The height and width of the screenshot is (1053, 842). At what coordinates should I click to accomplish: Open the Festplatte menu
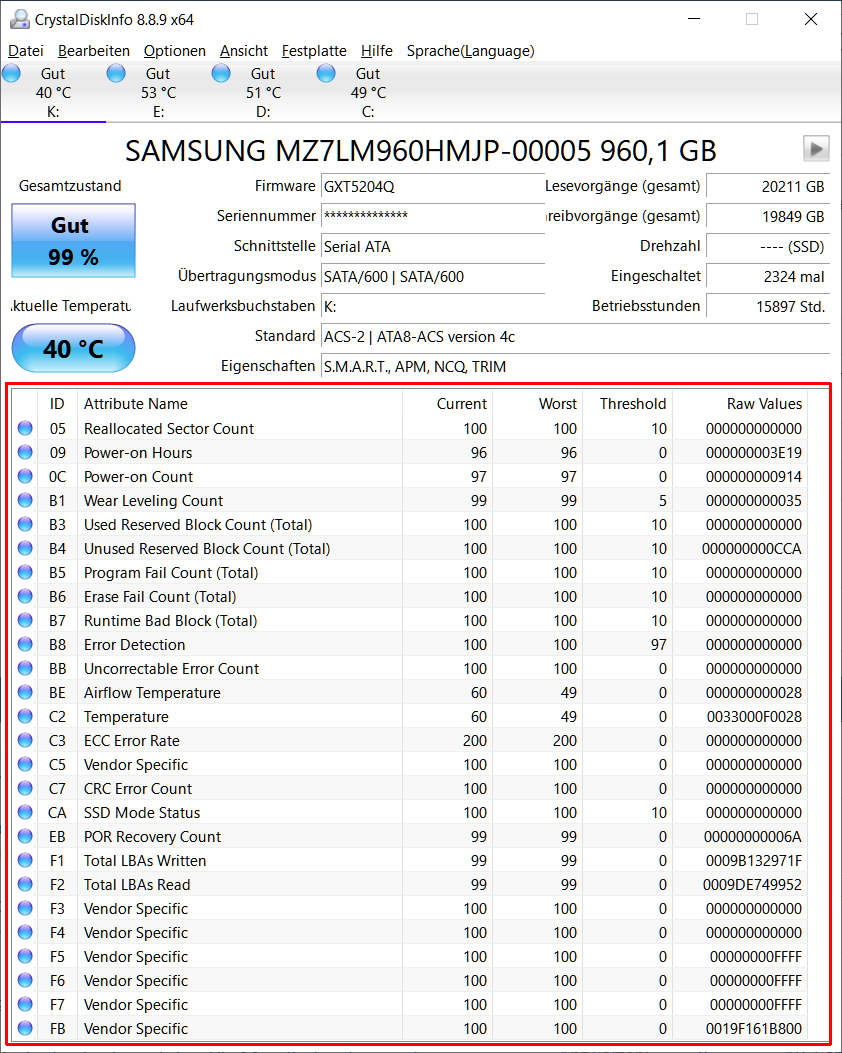(314, 51)
